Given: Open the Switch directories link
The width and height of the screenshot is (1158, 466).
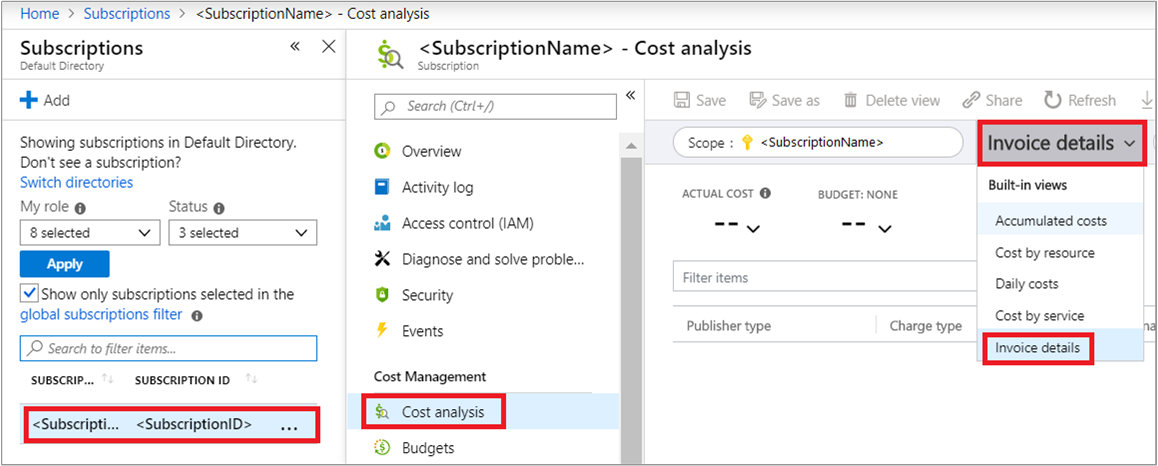Looking at the screenshot, I should click(76, 182).
